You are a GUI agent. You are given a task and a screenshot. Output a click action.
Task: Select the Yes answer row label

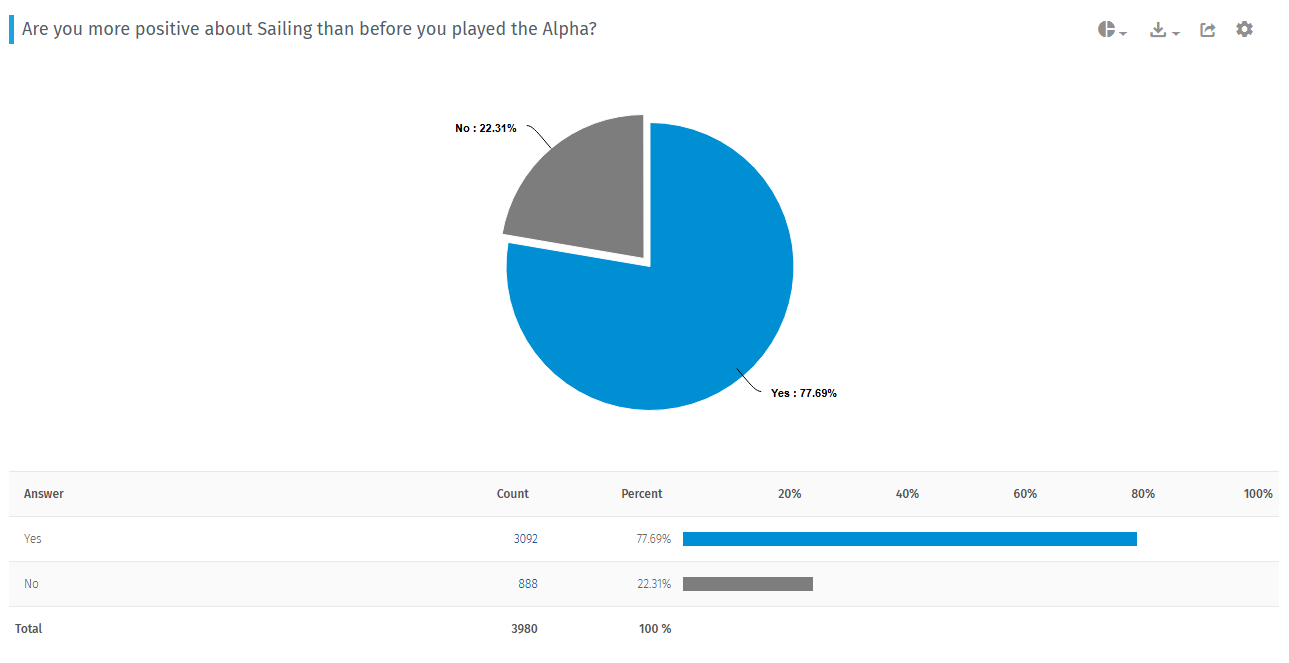(33, 539)
